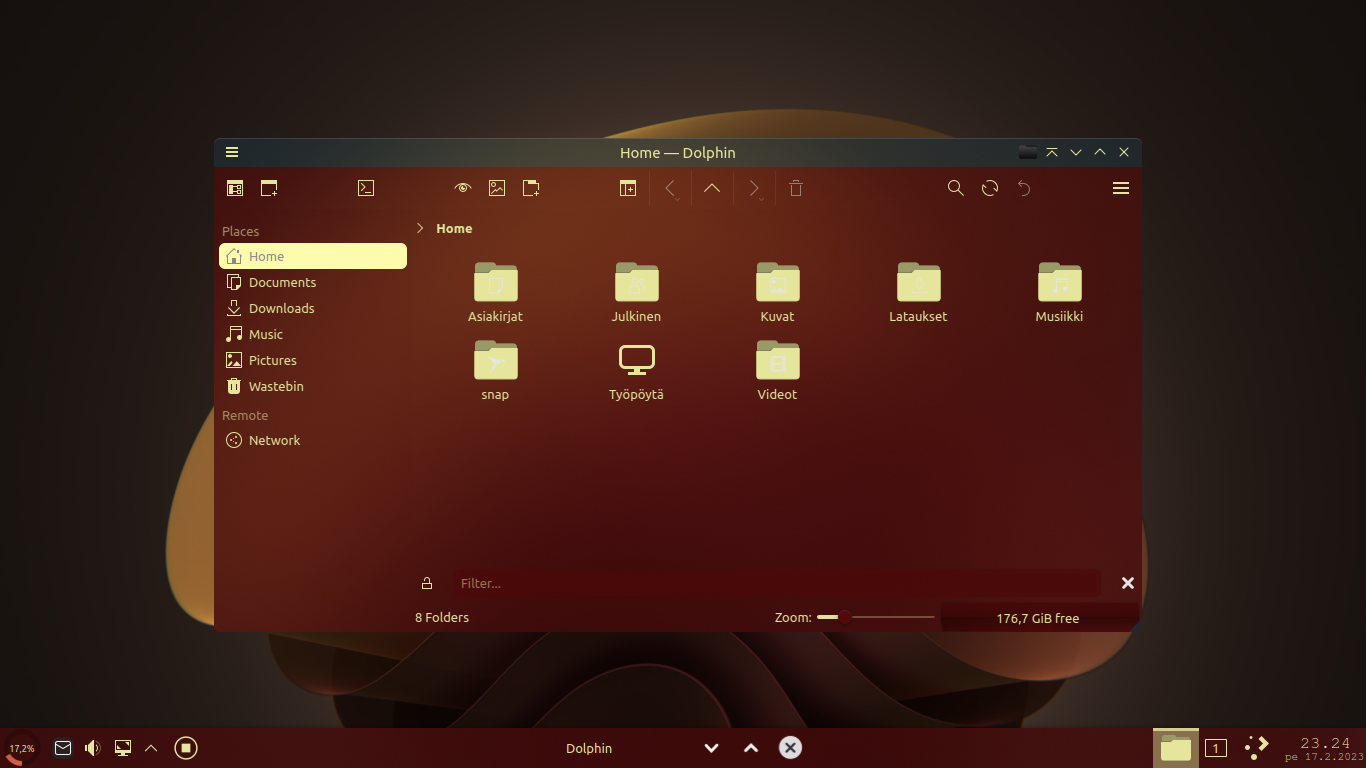Image resolution: width=1366 pixels, height=768 pixels.
Task: Go up one folder level
Action: coord(712,188)
